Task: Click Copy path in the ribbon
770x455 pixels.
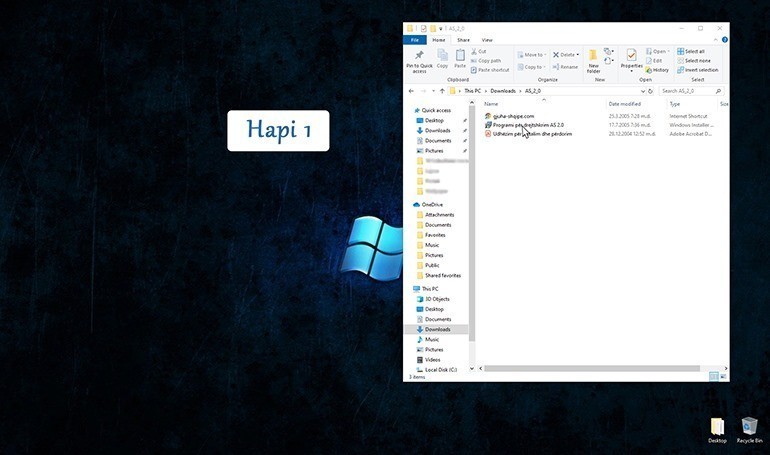Action: (x=486, y=60)
